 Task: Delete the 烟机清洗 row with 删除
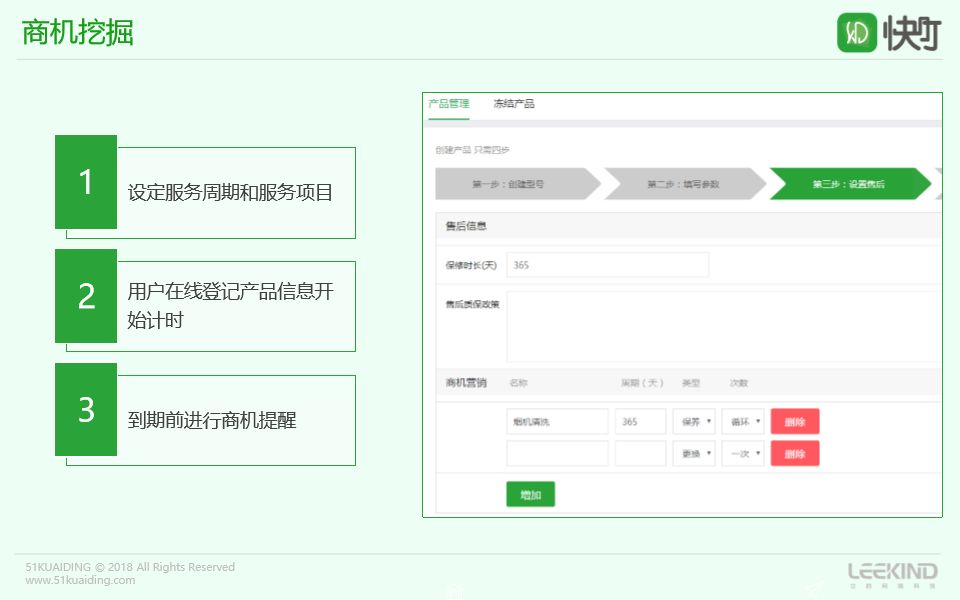[x=795, y=422]
